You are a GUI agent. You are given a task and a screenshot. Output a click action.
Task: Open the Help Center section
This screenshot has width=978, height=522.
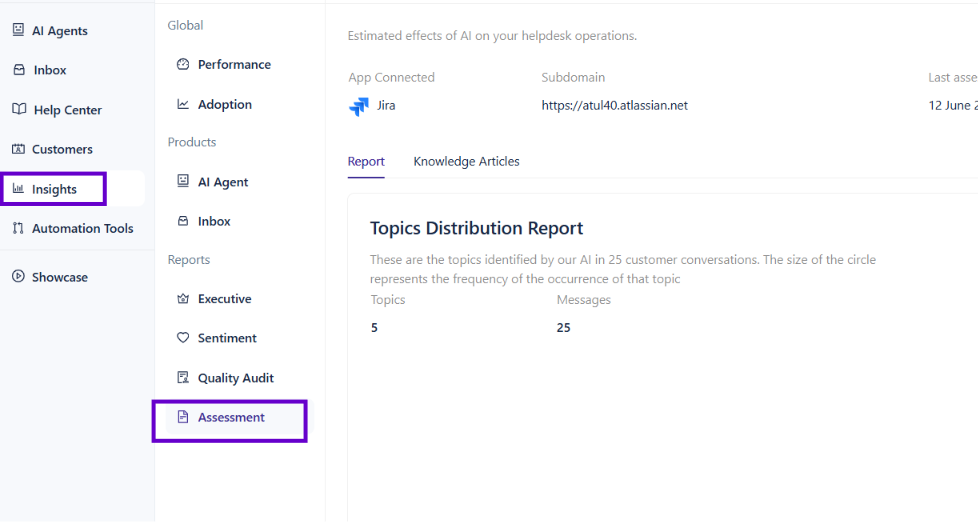click(x=67, y=110)
